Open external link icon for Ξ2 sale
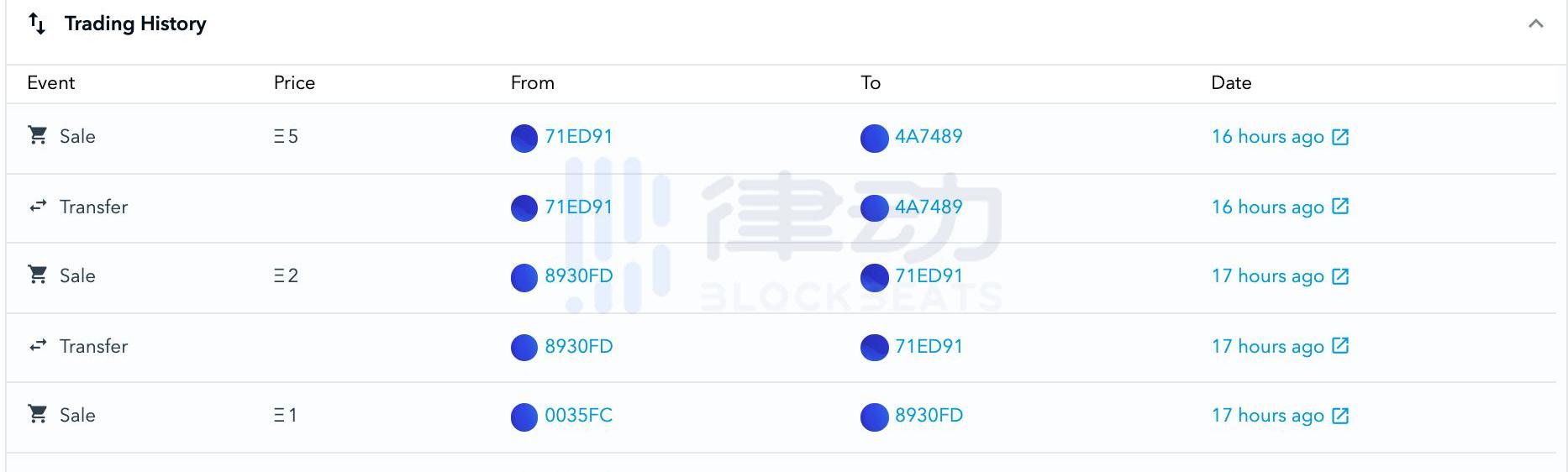Viewport: 1568px width, 472px height. coord(1340,276)
